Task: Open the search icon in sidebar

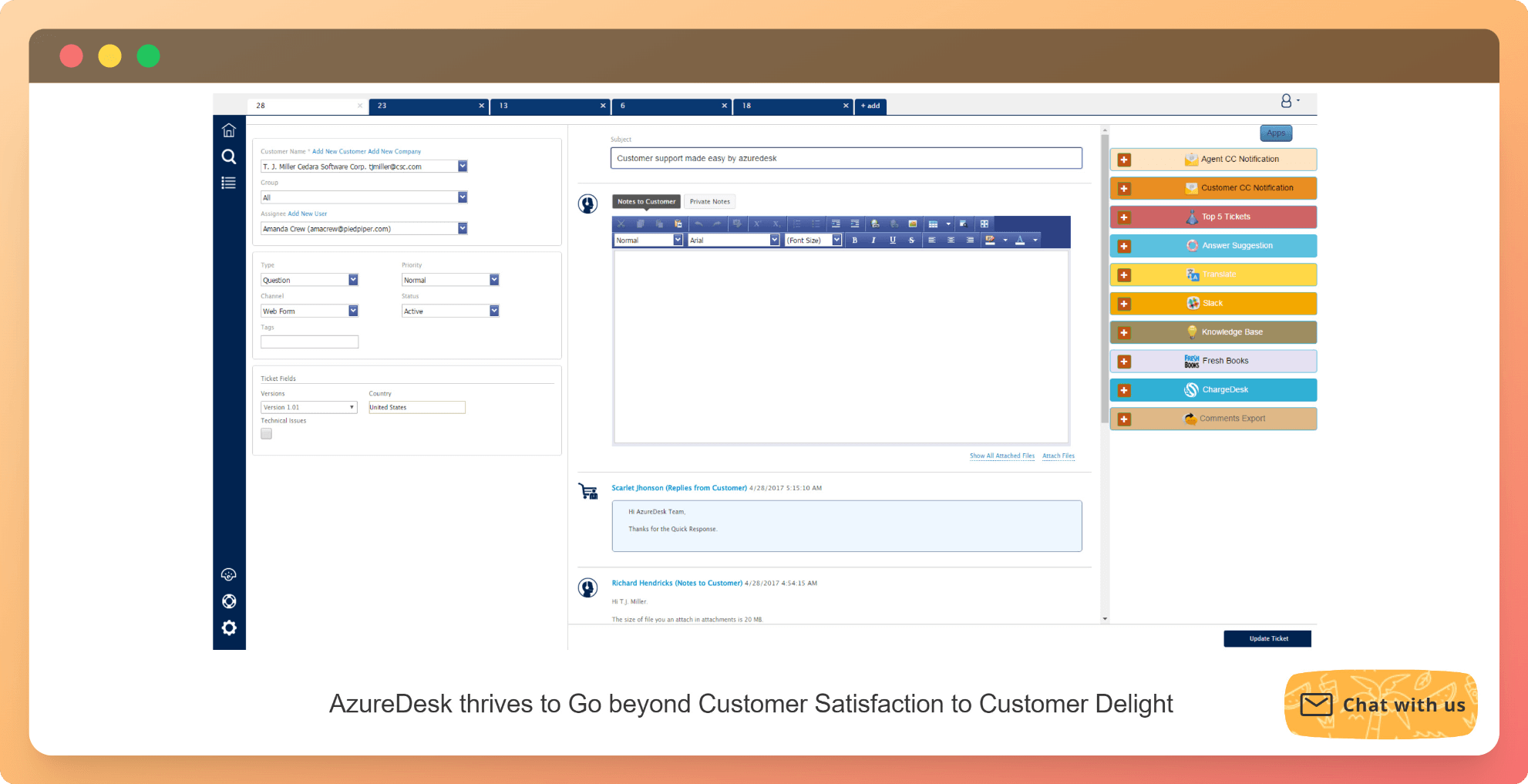Action: coord(229,156)
